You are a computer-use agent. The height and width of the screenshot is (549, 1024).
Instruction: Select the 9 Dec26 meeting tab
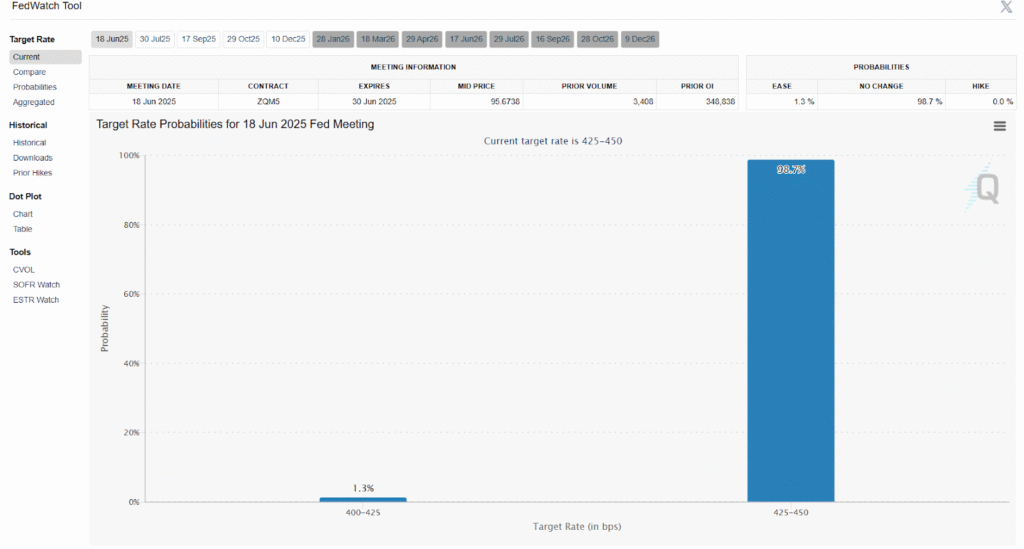pyautogui.click(x=639, y=39)
